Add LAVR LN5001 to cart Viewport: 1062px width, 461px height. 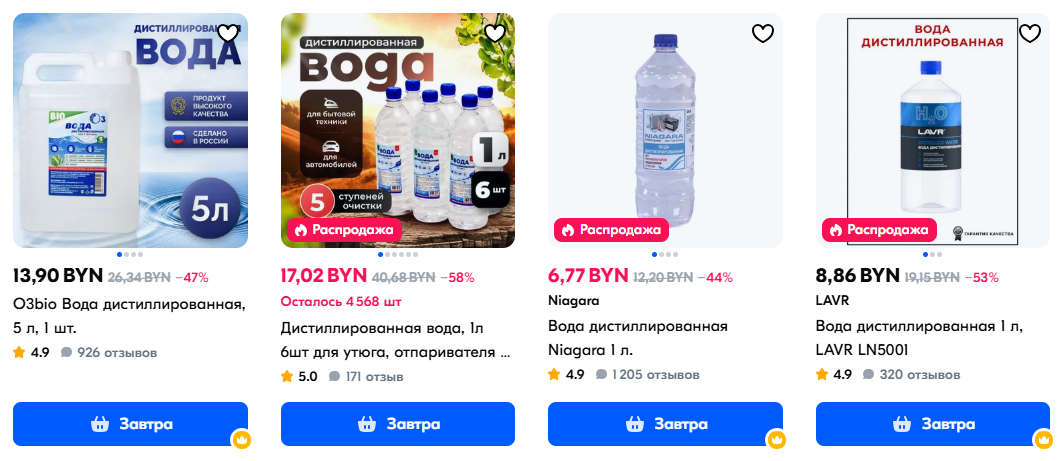932,424
